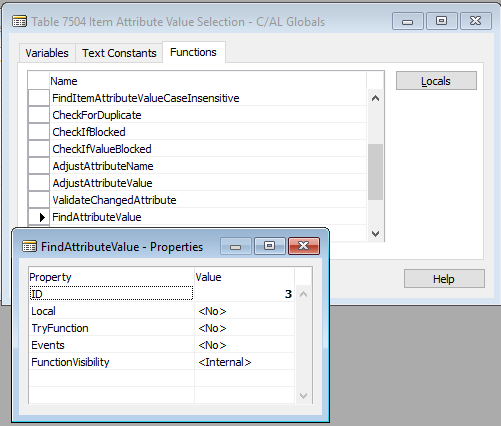This screenshot has width=501, height=426.
Task: Open Locals for selected function
Action: 436,81
